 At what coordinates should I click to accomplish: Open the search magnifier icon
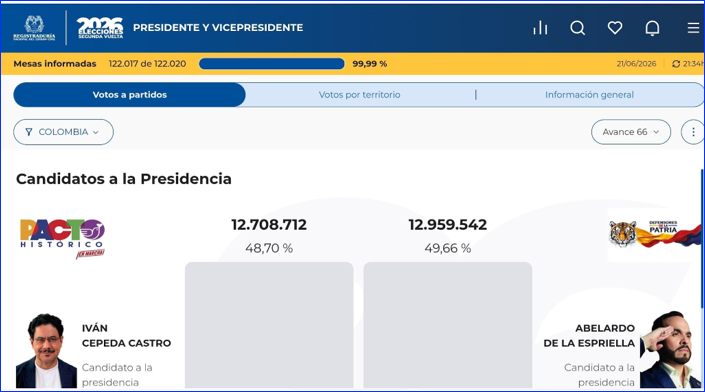[x=578, y=28]
